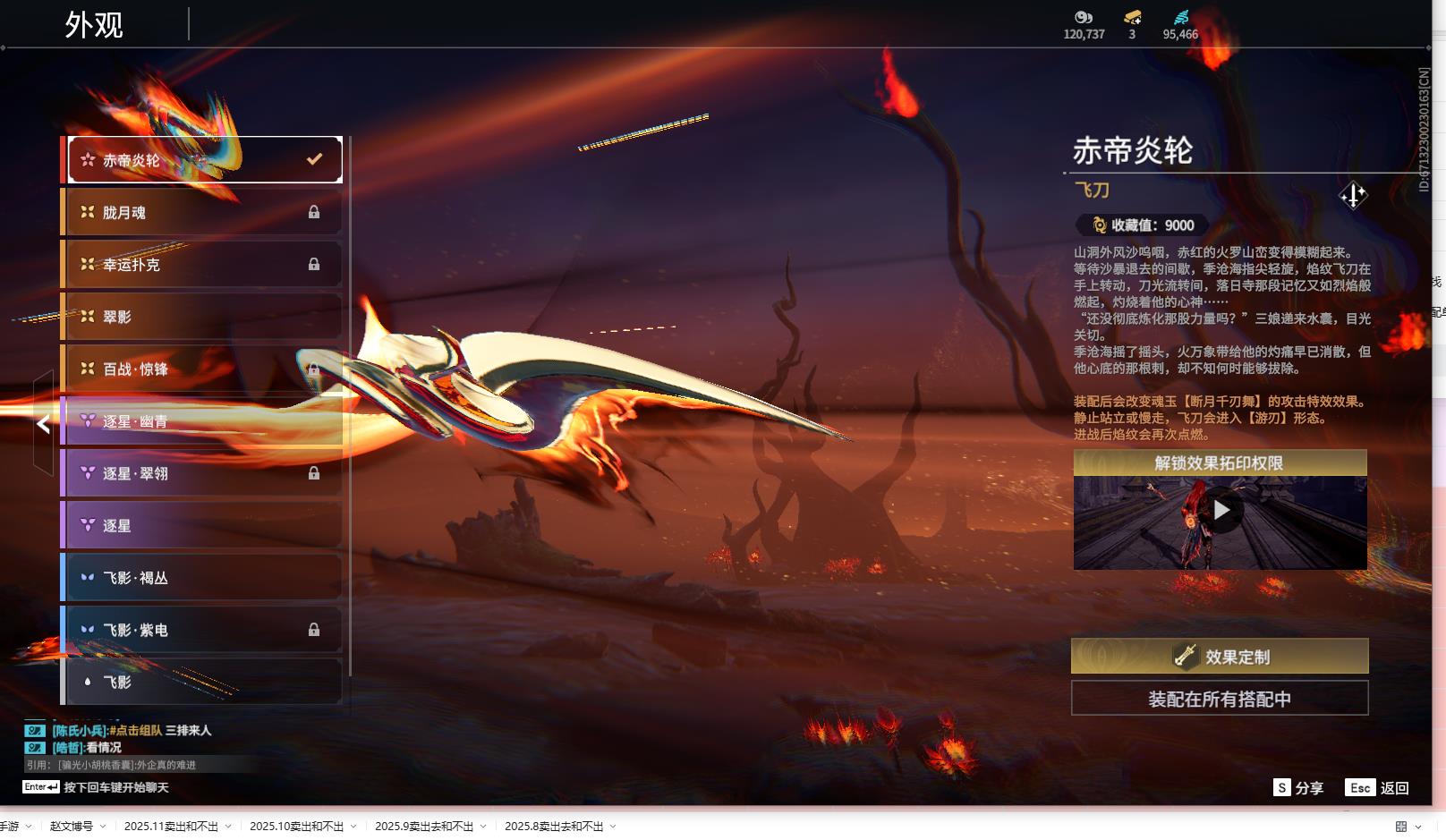Click chat channel icon beside 陈氏小兵

pyautogui.click(x=35, y=730)
